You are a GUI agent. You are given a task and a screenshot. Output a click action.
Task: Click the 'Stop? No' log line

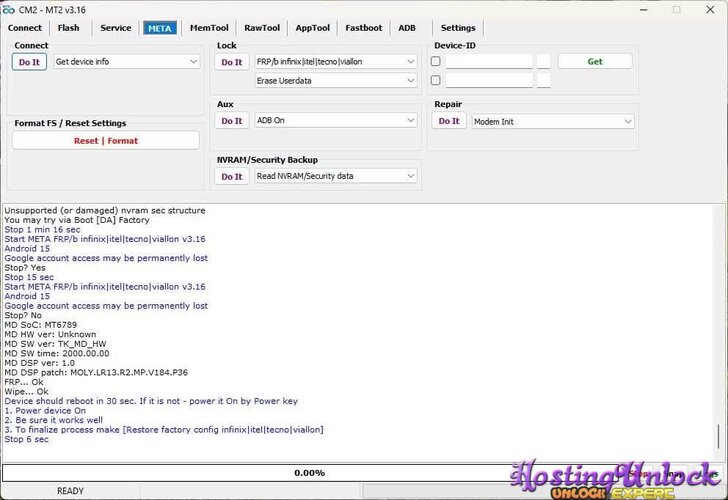point(23,315)
